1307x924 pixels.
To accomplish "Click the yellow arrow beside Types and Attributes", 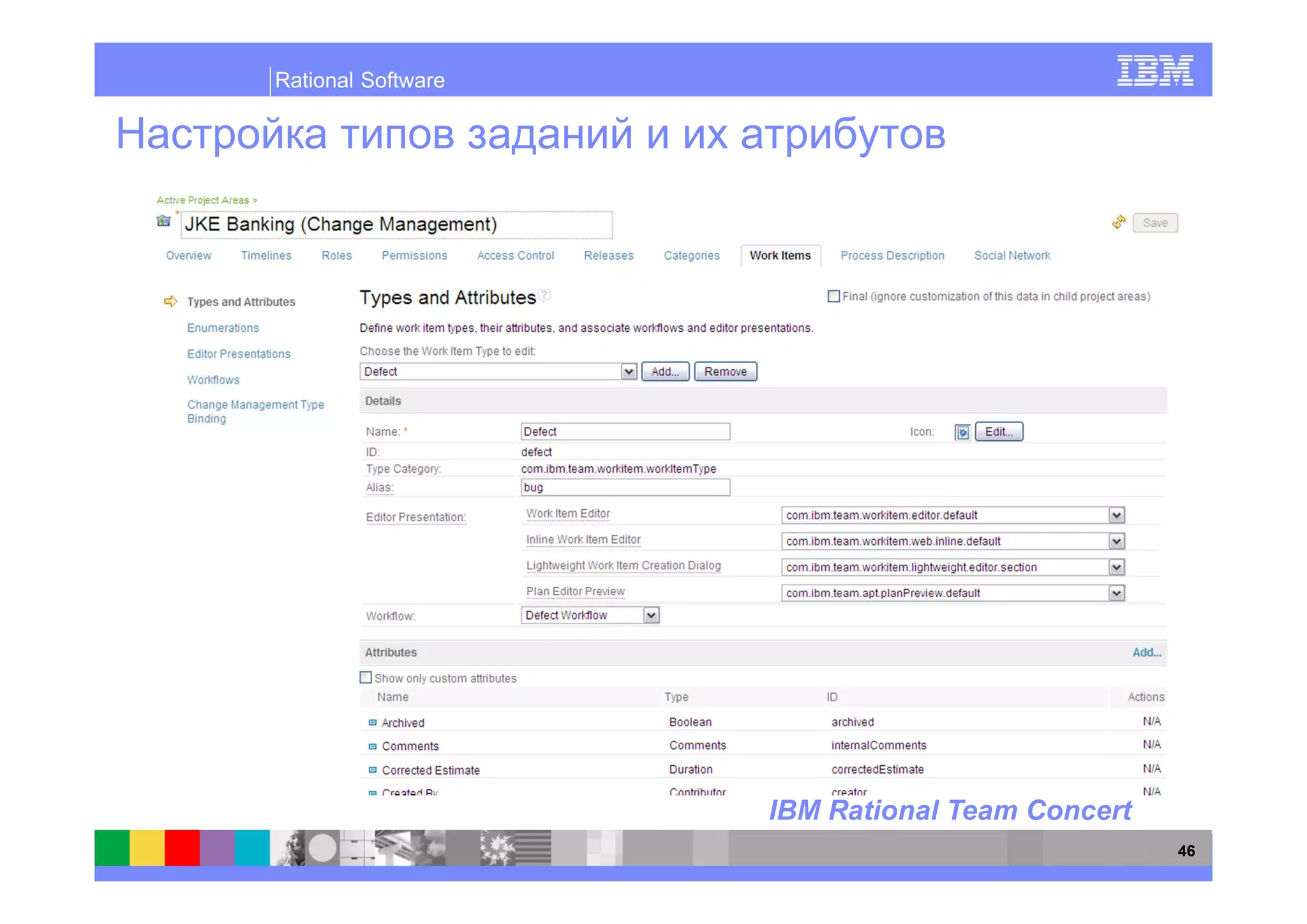I will point(170,301).
